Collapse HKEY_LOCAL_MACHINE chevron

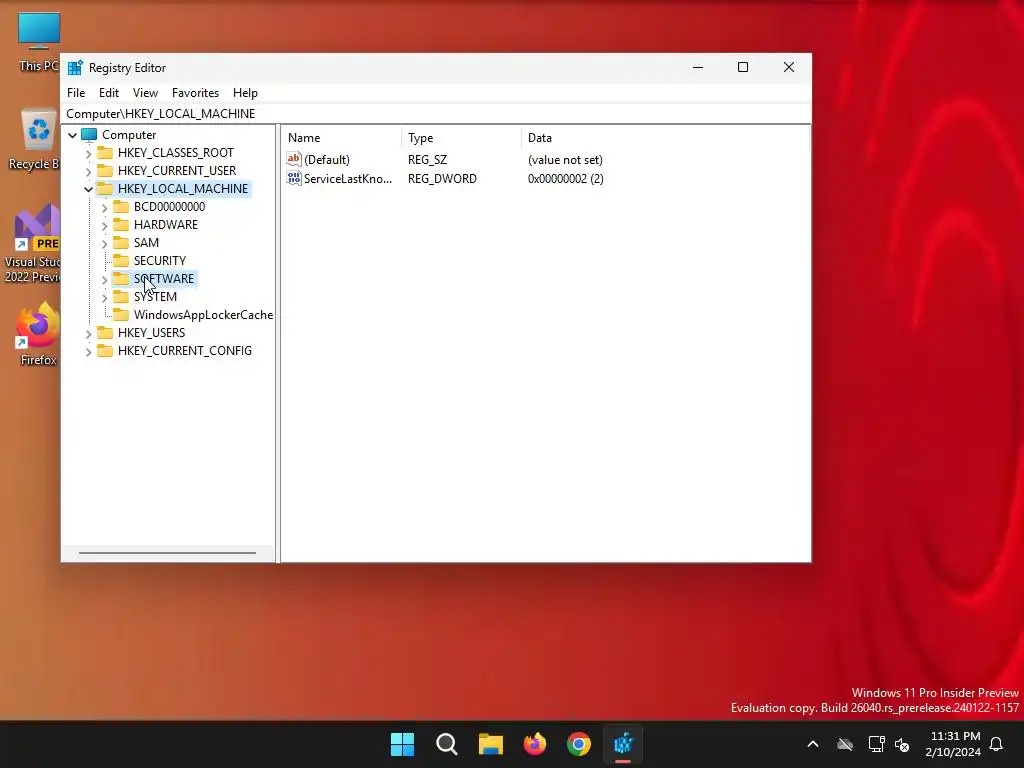click(89, 189)
